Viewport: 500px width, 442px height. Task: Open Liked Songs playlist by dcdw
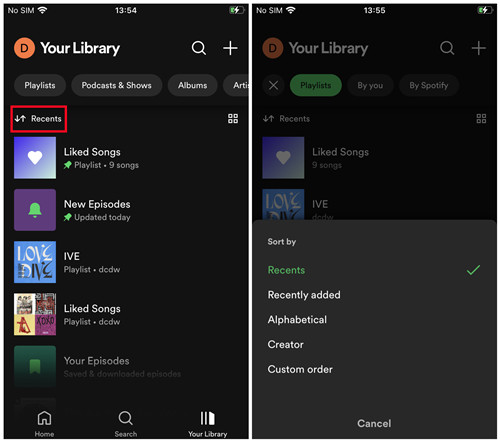127,314
